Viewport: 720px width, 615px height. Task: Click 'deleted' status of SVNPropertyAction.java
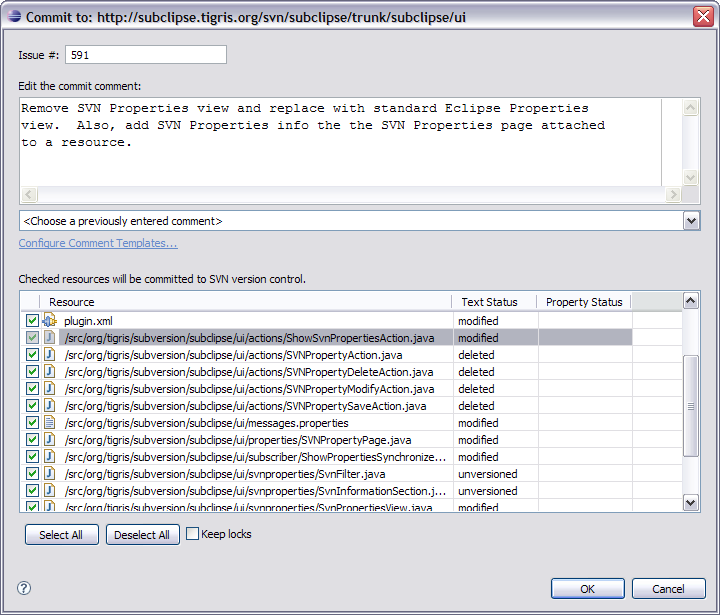pyautogui.click(x=476, y=355)
